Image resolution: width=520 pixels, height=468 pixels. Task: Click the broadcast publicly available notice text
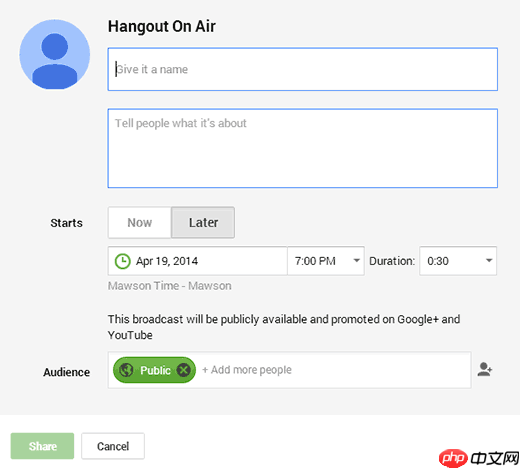tap(284, 327)
